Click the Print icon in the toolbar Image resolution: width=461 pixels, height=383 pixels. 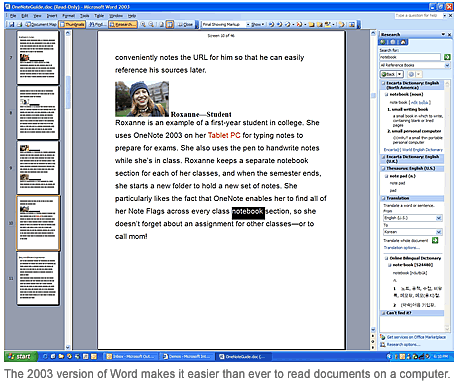coord(20,24)
